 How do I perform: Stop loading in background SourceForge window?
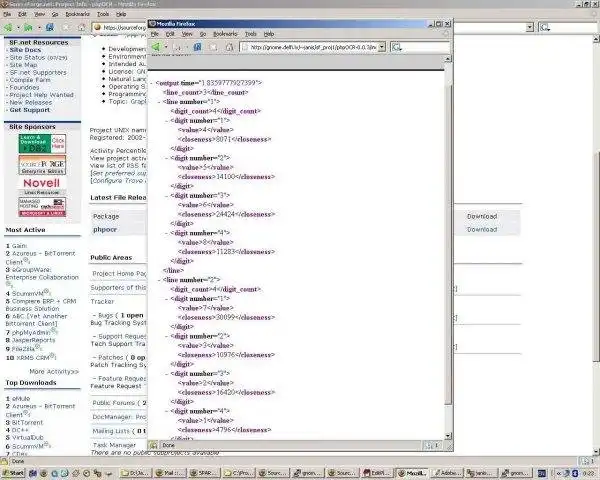coord(66,28)
